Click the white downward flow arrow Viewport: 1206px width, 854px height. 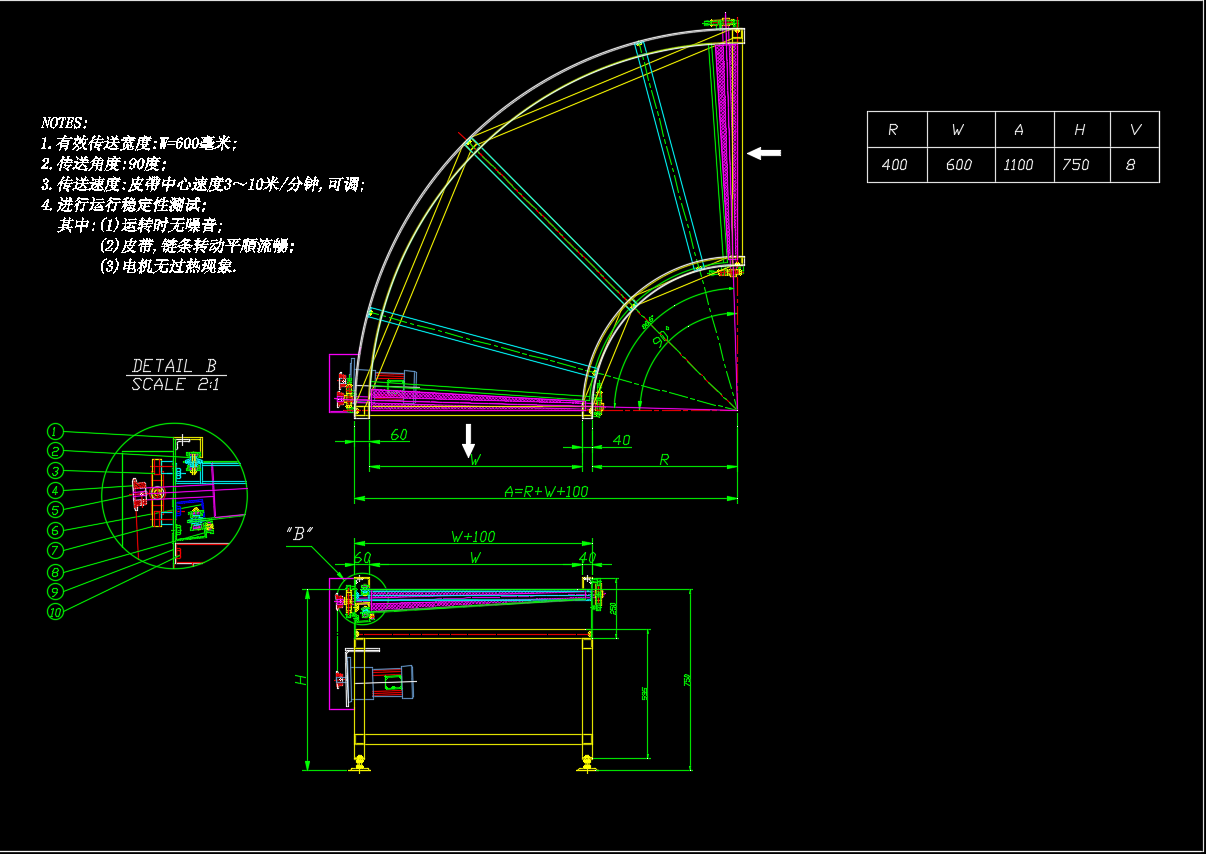coord(468,440)
